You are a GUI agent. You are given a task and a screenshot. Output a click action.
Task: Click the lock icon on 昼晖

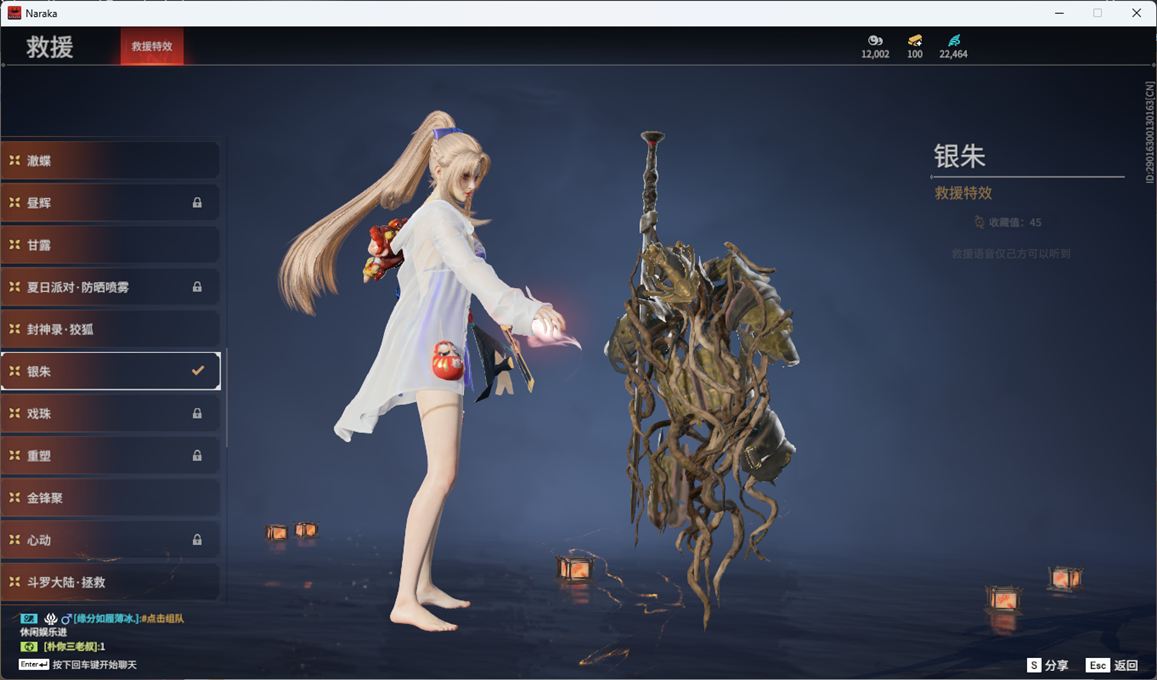[197, 202]
